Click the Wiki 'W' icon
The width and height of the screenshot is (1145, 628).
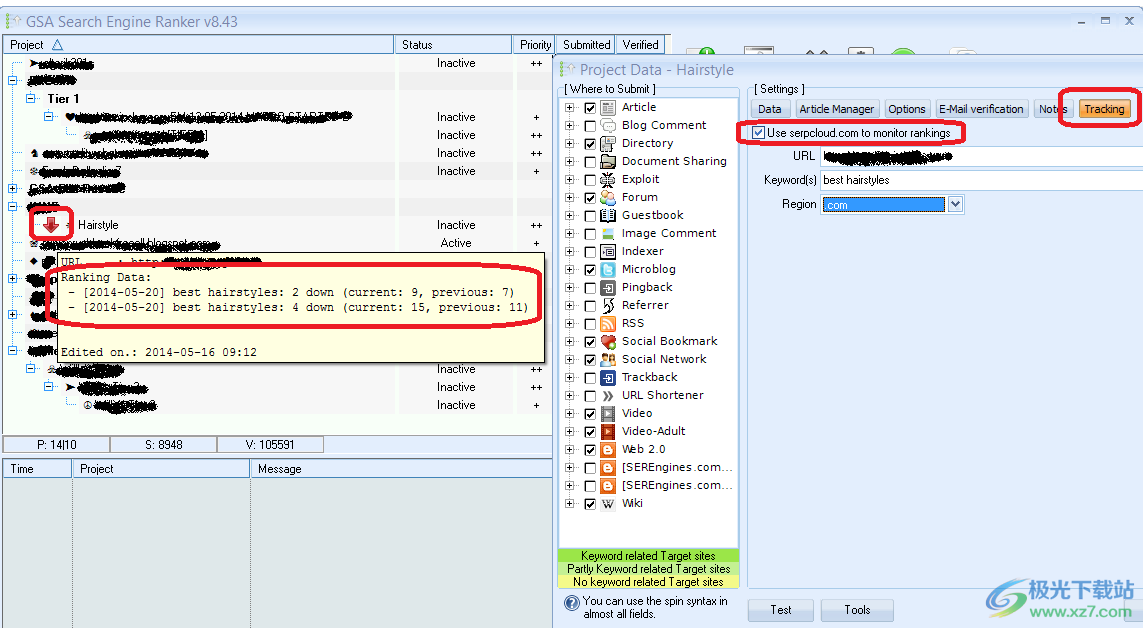coord(608,504)
